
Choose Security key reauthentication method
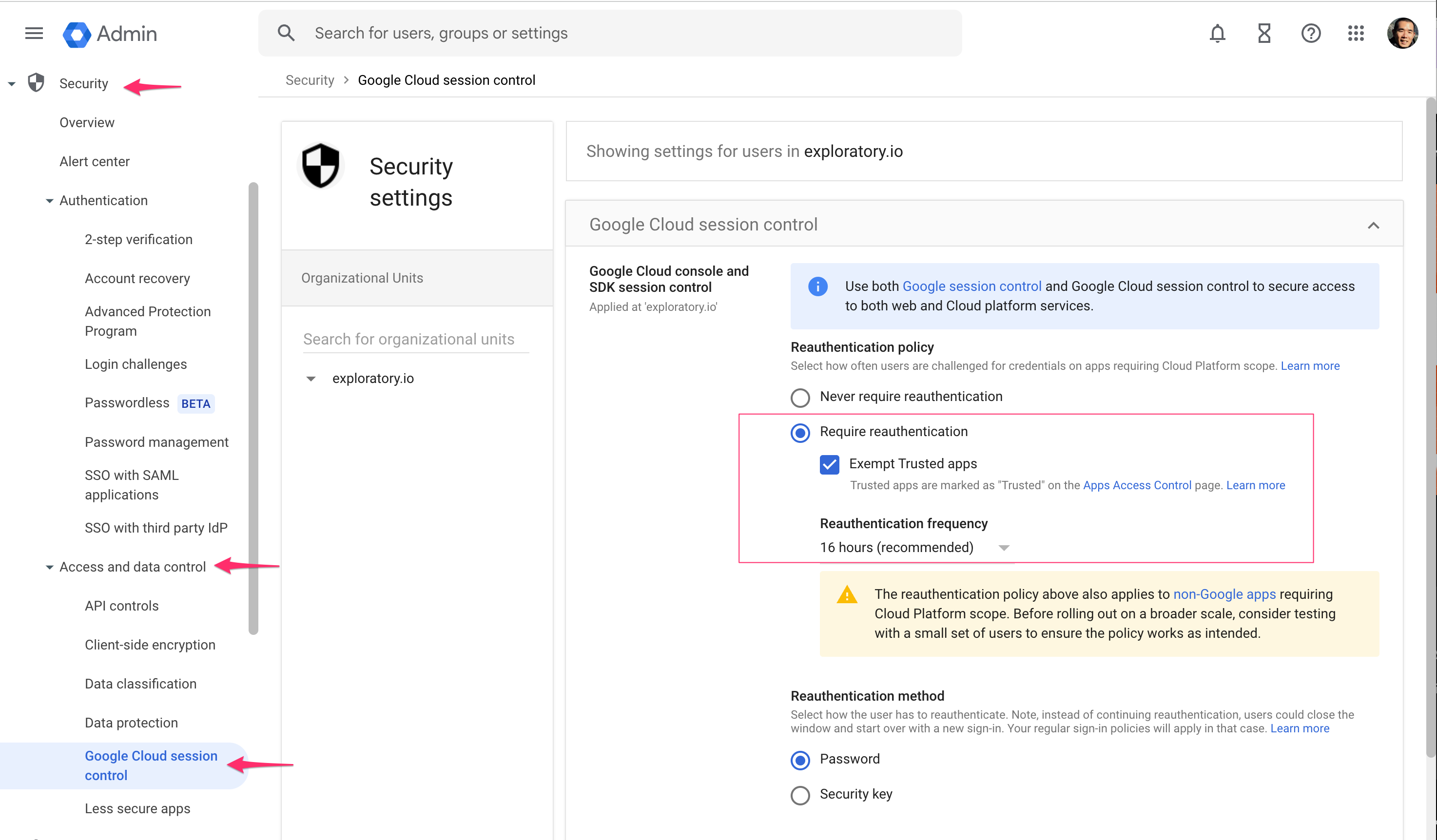(x=800, y=795)
